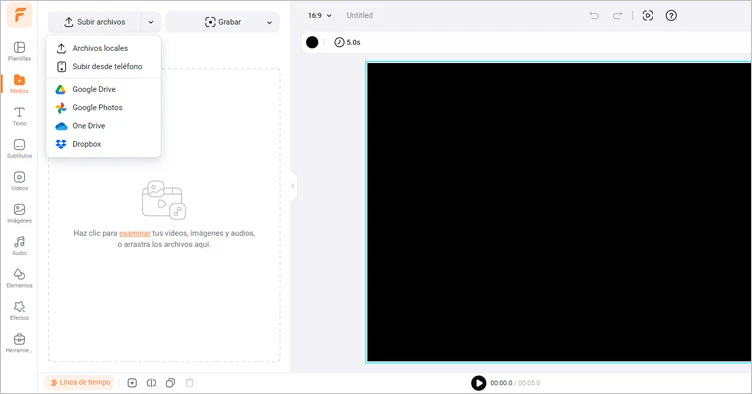Open the Audio library icon
Screen dimensions: 752x394
click(x=19, y=246)
